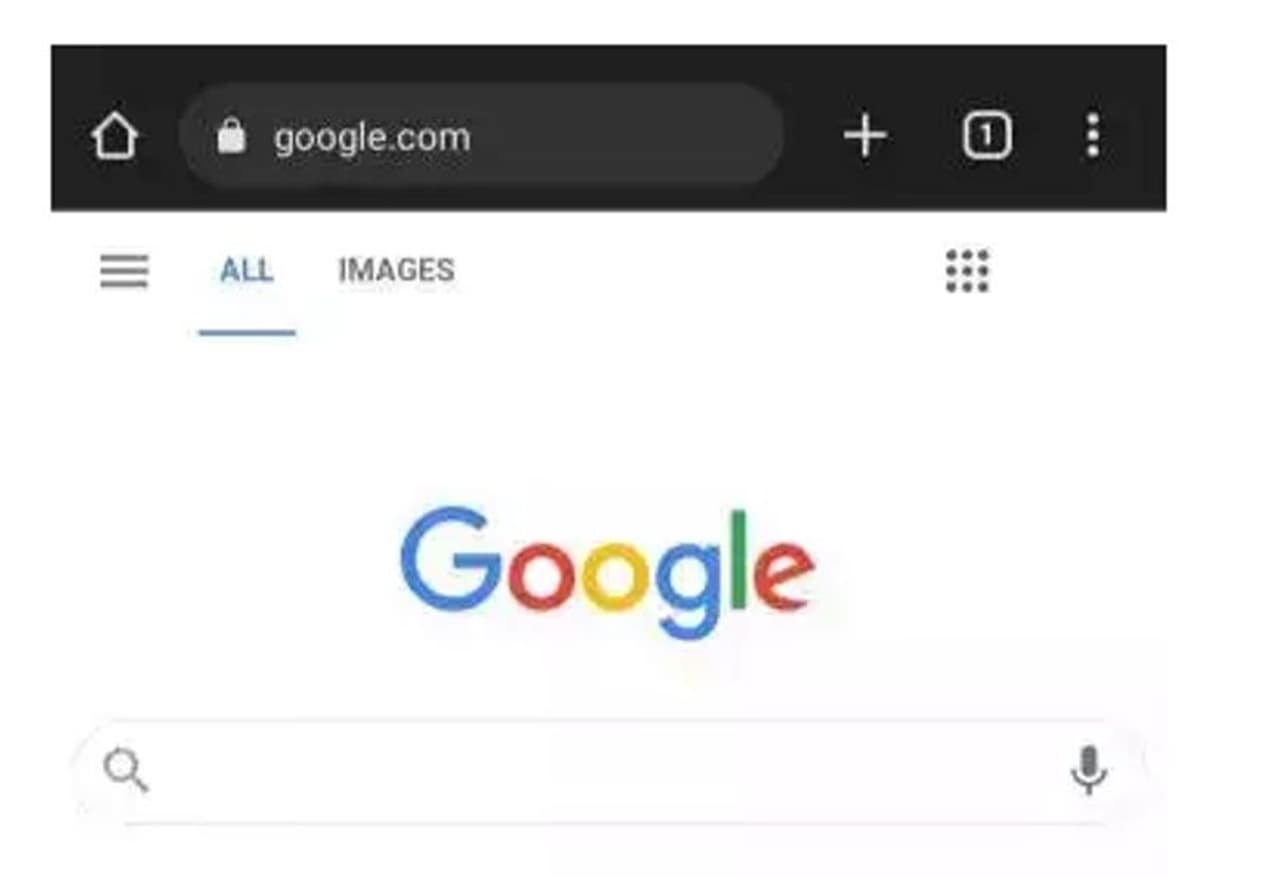The width and height of the screenshot is (1280, 877).
Task: Tap the home icon in browser toolbar
Action: pyautogui.click(x=115, y=136)
